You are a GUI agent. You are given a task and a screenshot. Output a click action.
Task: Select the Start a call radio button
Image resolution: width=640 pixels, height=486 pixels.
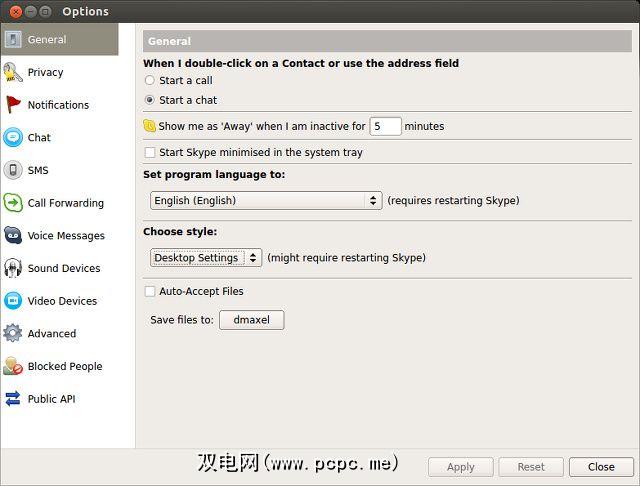click(150, 80)
